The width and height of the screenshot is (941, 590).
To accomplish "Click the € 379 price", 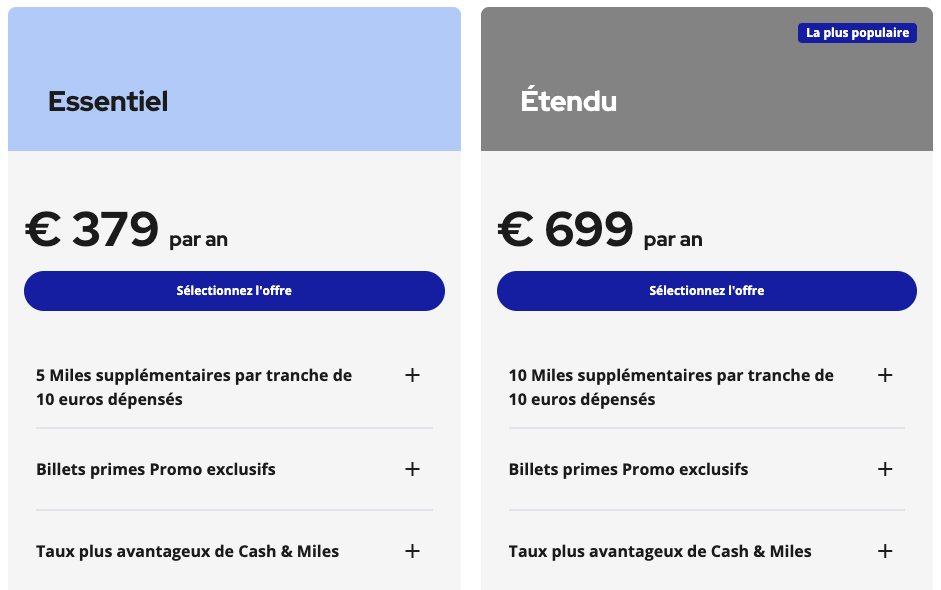I will 92,229.
